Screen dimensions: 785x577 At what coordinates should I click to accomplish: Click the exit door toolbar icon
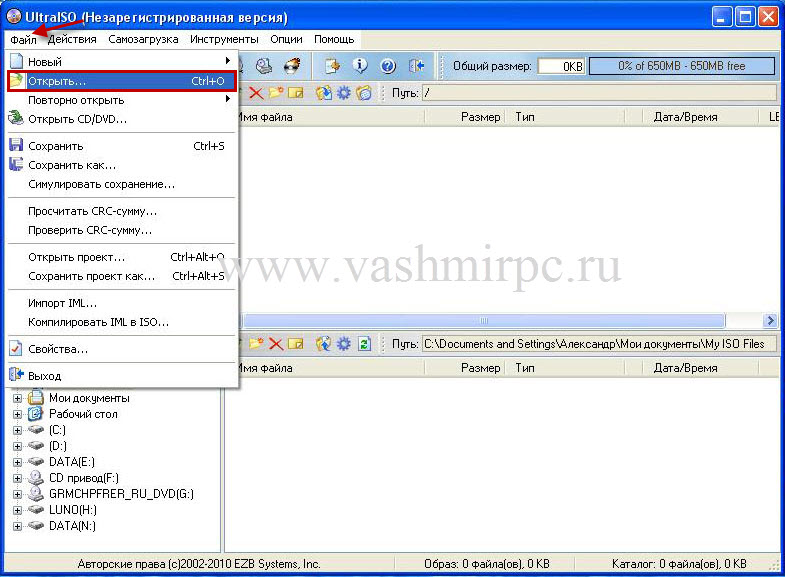click(417, 66)
